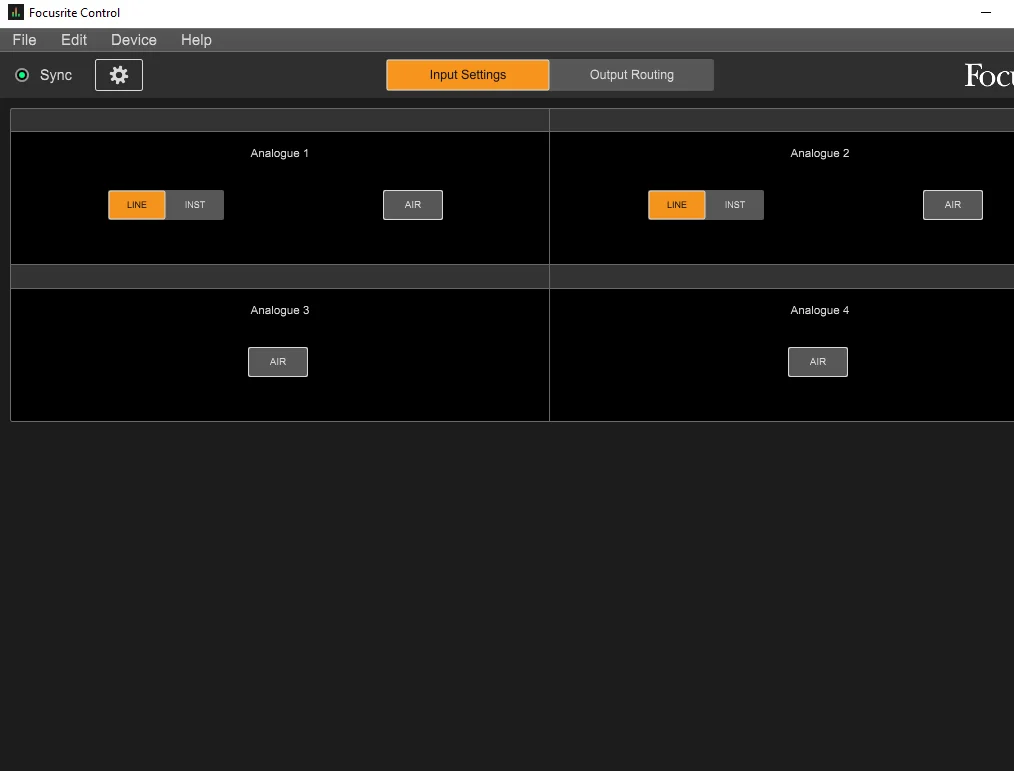Enable AIR on Analogue 1

point(413,205)
